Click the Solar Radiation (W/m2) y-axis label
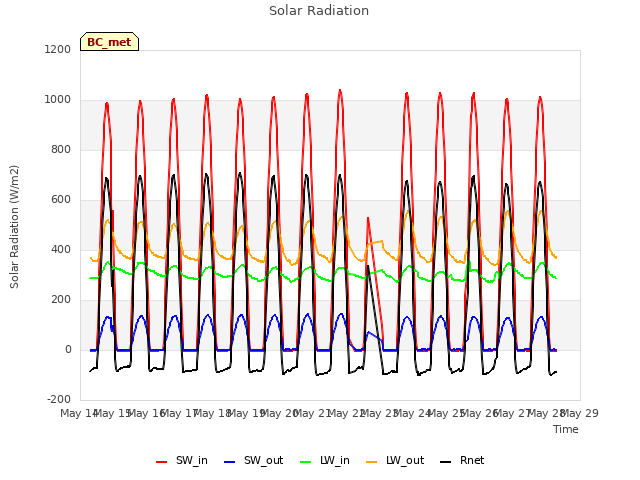The height and width of the screenshot is (480, 640). [14, 227]
